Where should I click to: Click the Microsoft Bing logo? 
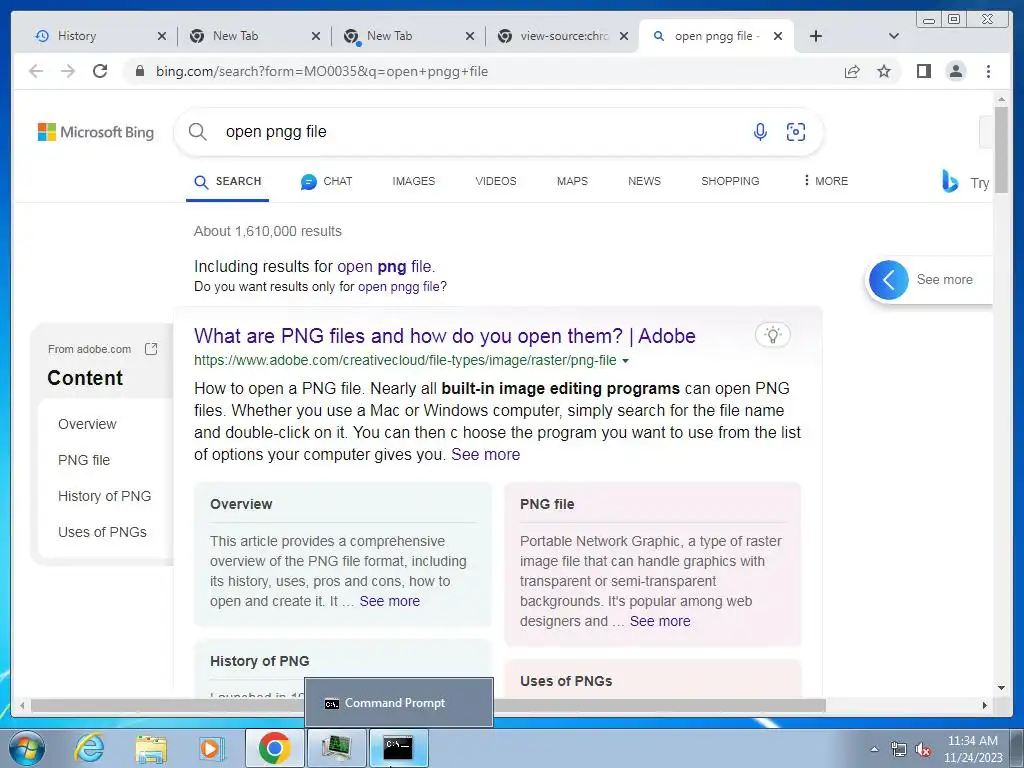[96, 132]
